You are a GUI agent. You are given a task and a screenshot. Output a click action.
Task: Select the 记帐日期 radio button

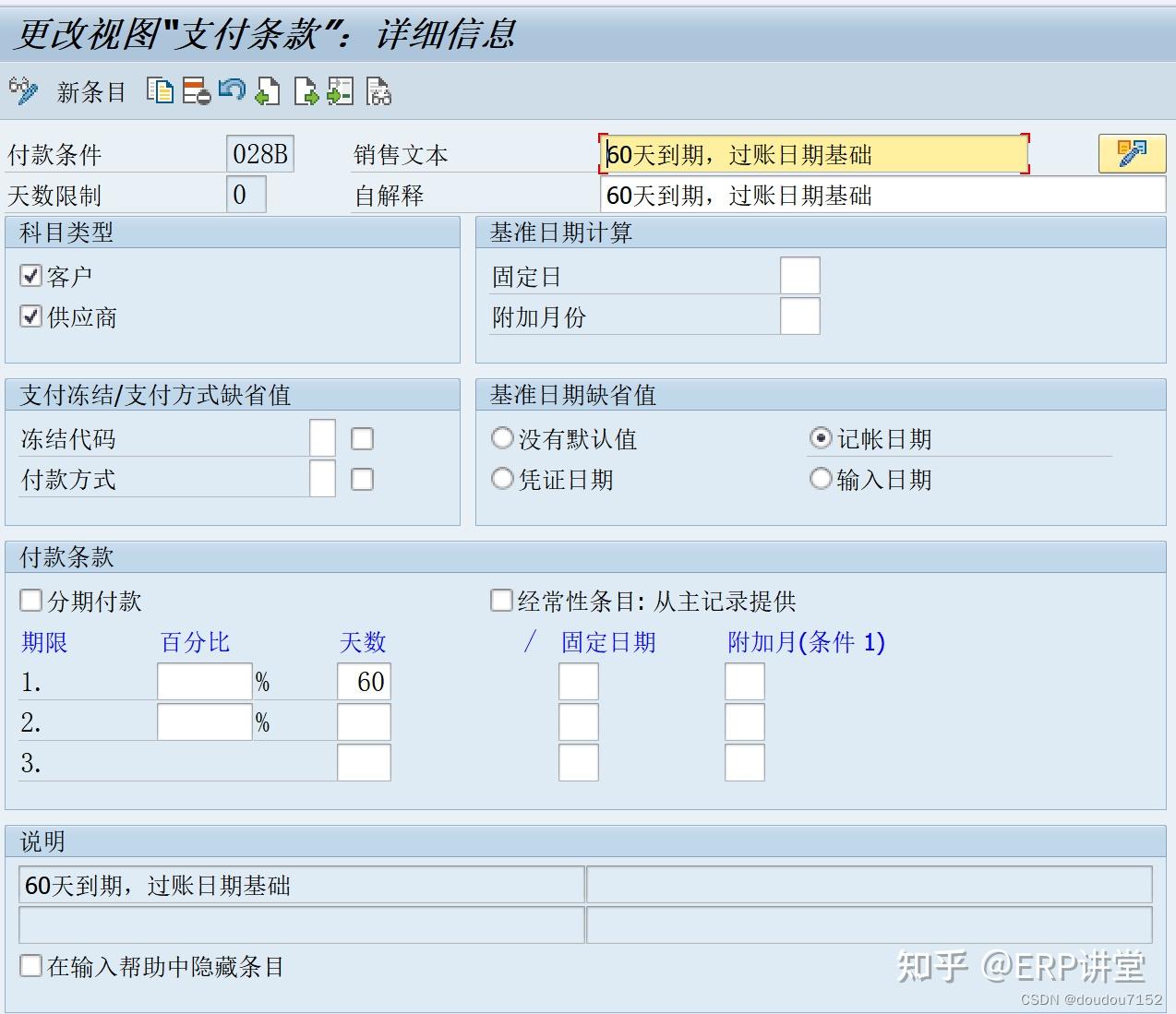click(x=821, y=437)
